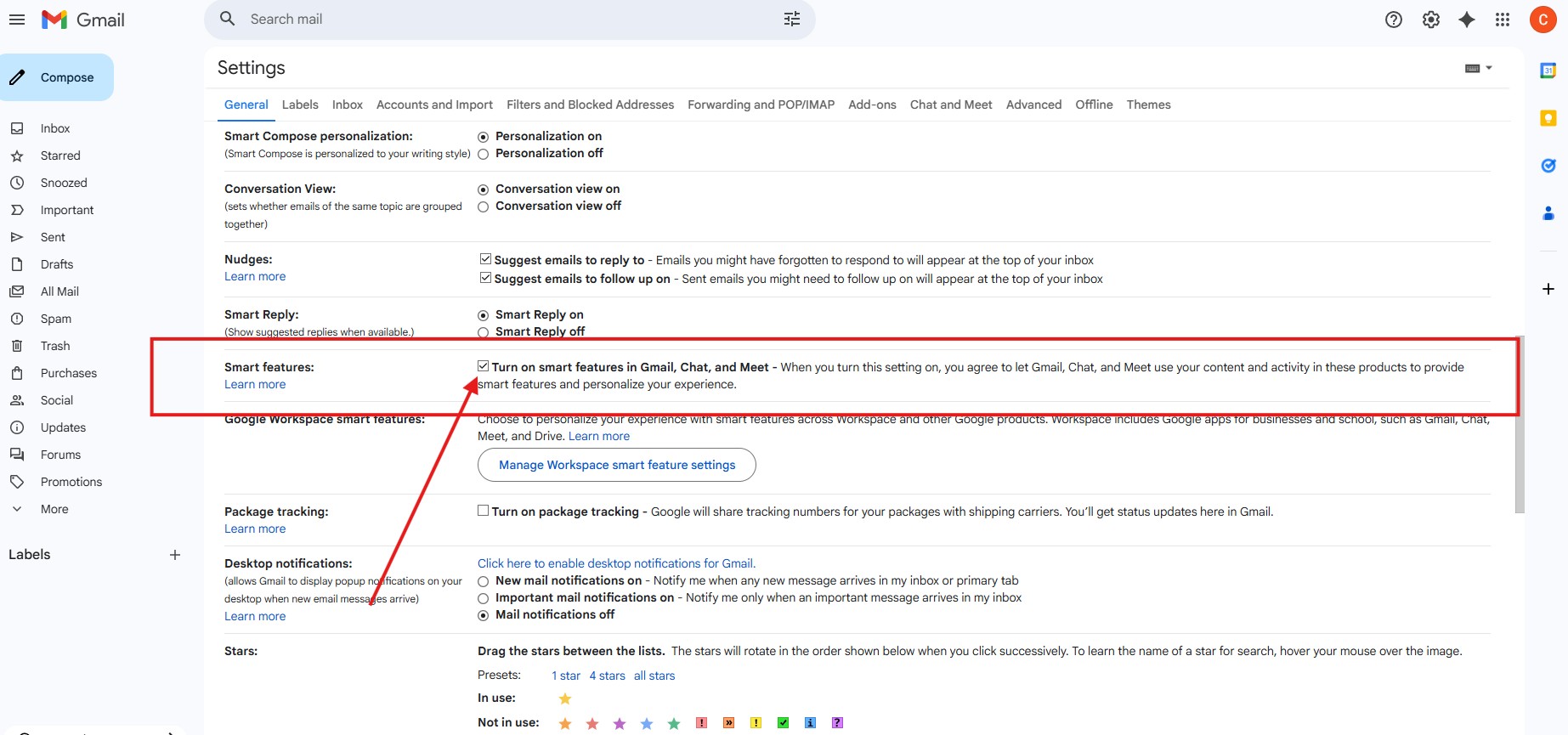Open the Gemini sparkle icon

click(1467, 20)
